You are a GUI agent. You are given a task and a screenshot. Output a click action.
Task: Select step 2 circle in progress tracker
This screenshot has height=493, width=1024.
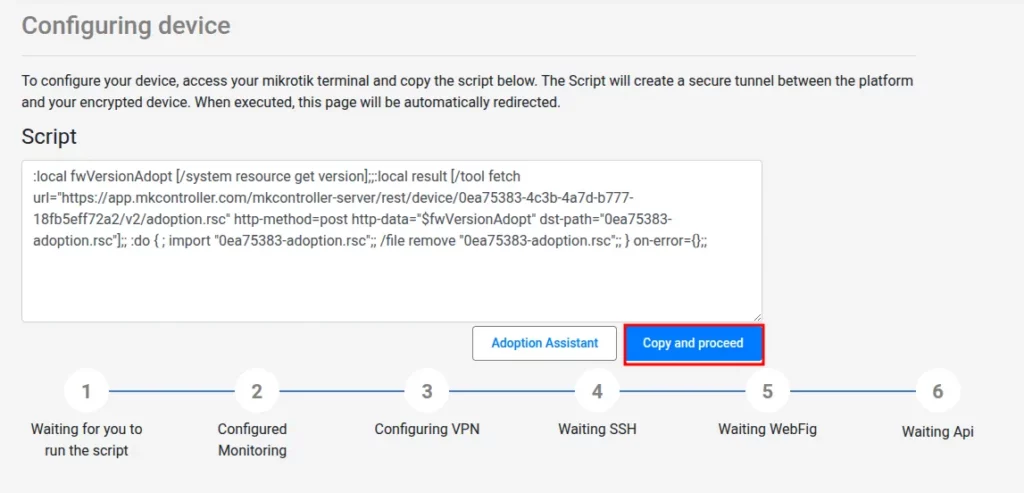[x=257, y=391]
